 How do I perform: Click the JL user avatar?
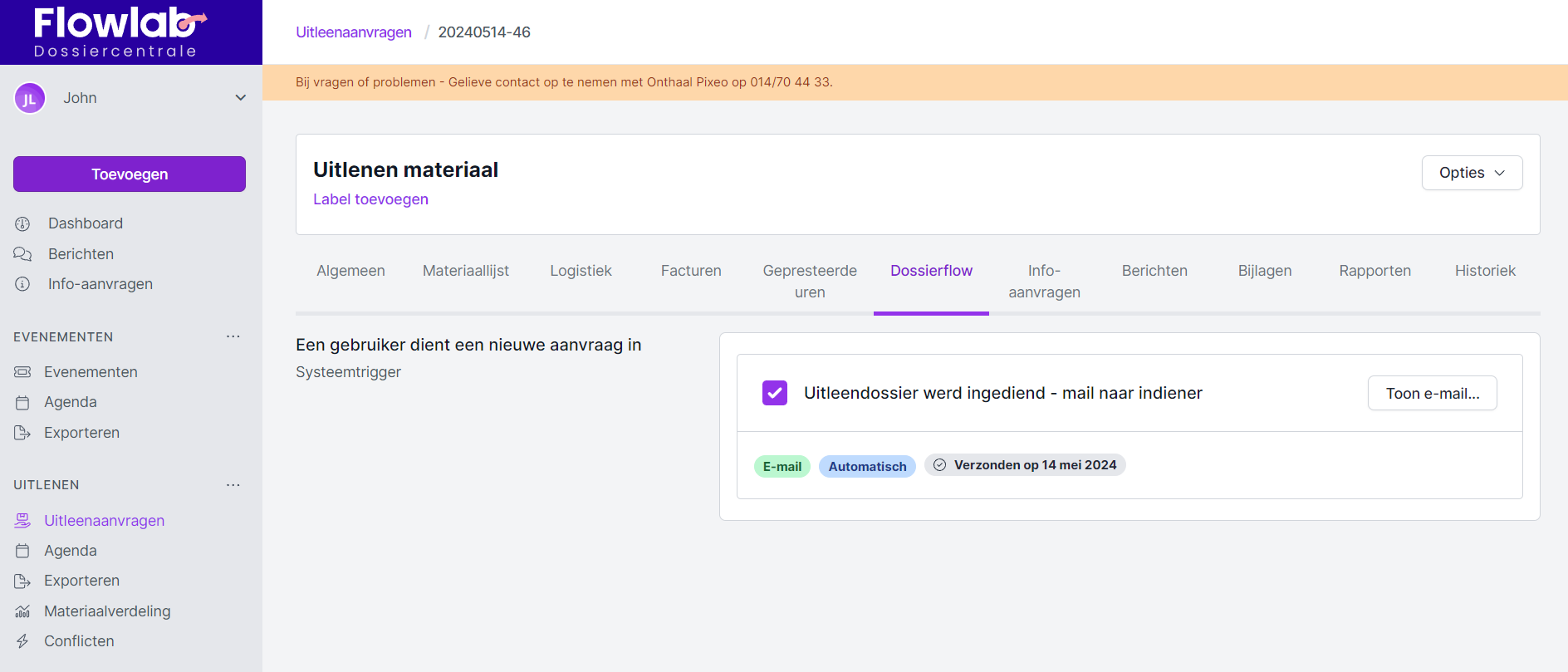30,99
